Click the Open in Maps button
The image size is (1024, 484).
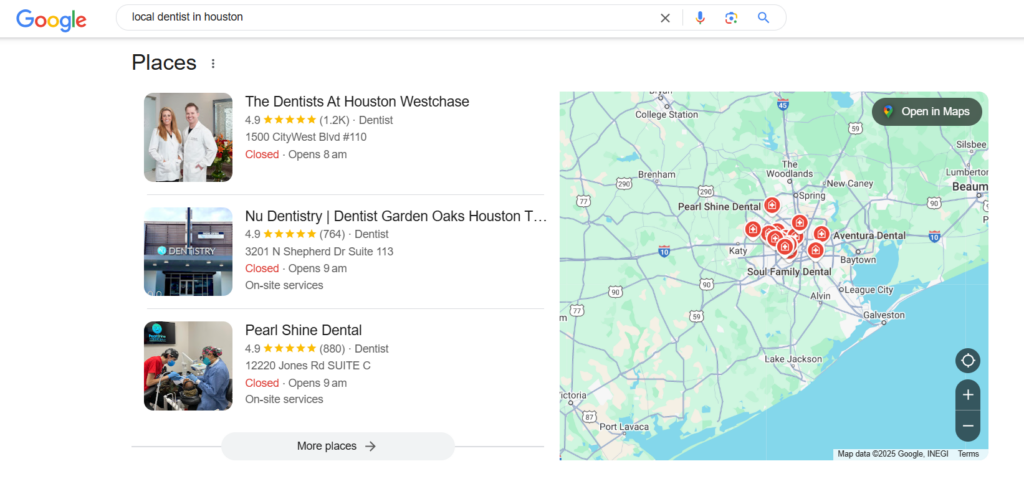927,112
